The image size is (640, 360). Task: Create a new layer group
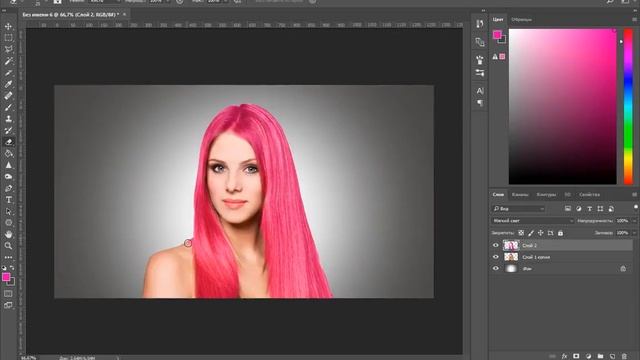pyautogui.click(x=600, y=356)
